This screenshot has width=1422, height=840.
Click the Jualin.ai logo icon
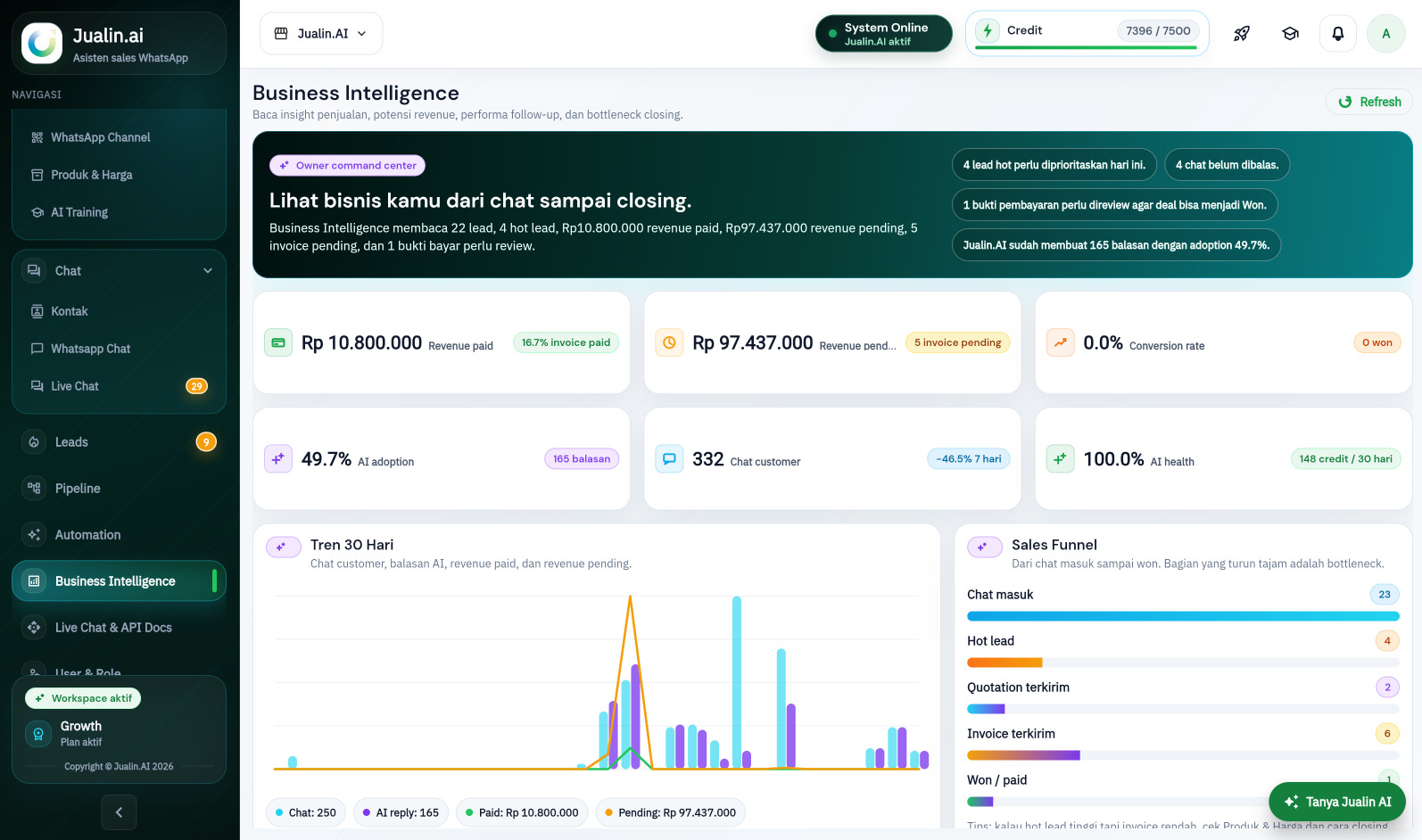coord(42,43)
